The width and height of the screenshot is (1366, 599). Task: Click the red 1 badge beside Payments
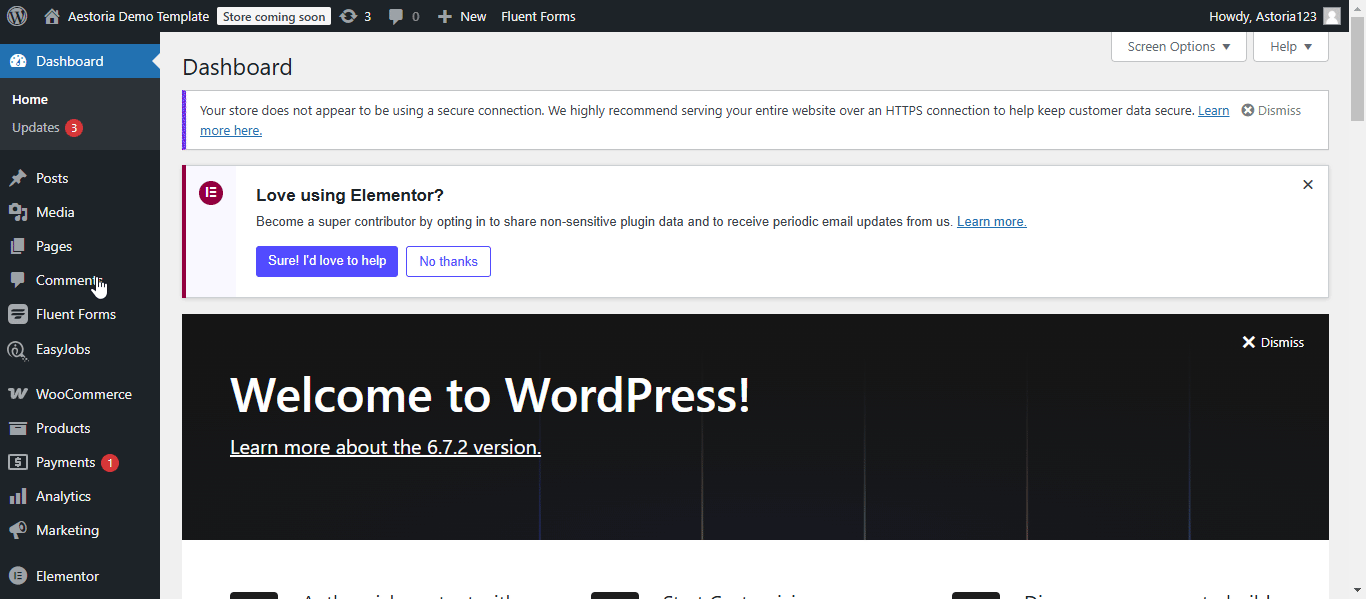(x=110, y=463)
